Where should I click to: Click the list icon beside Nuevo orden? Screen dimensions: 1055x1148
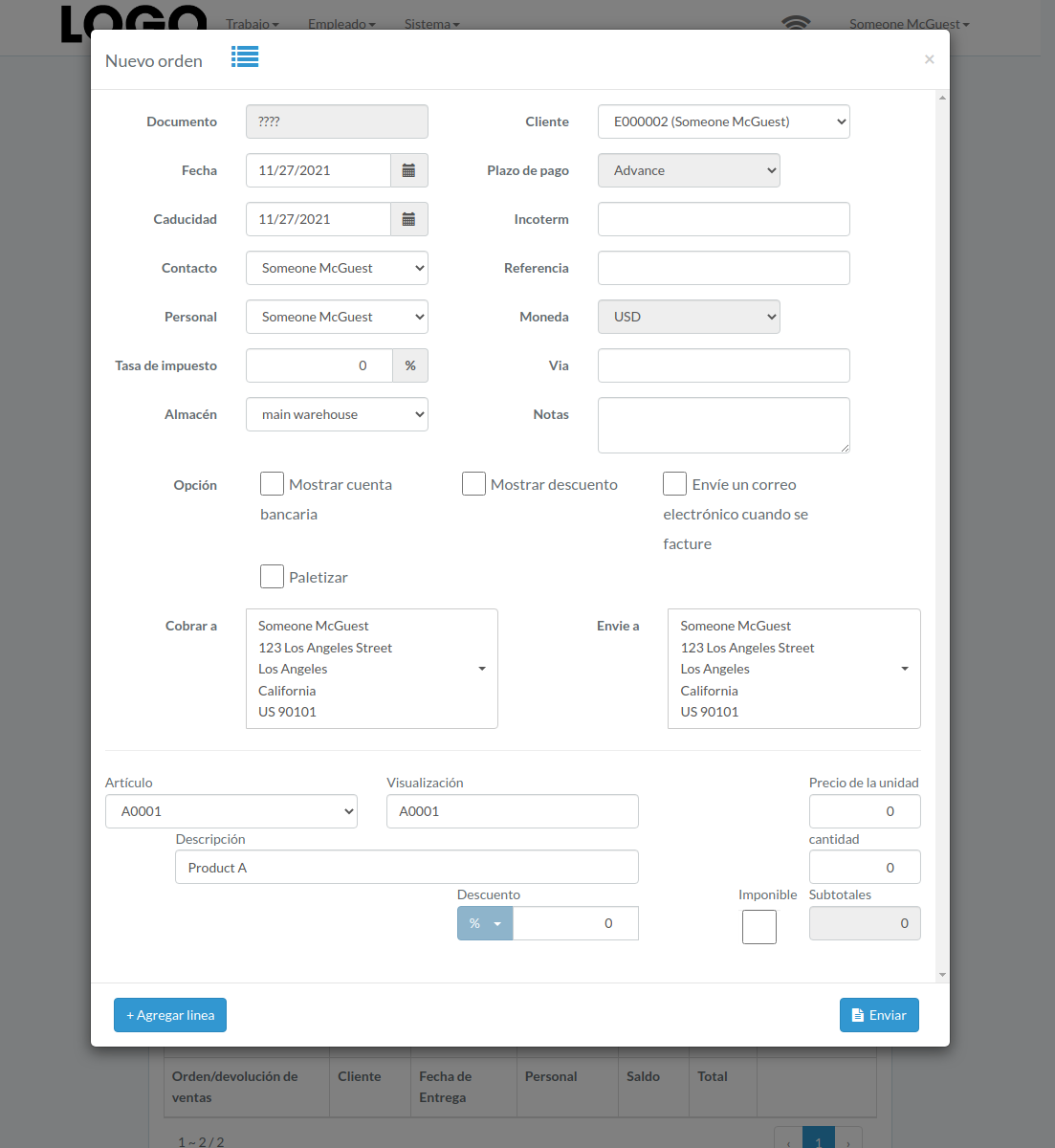point(245,57)
